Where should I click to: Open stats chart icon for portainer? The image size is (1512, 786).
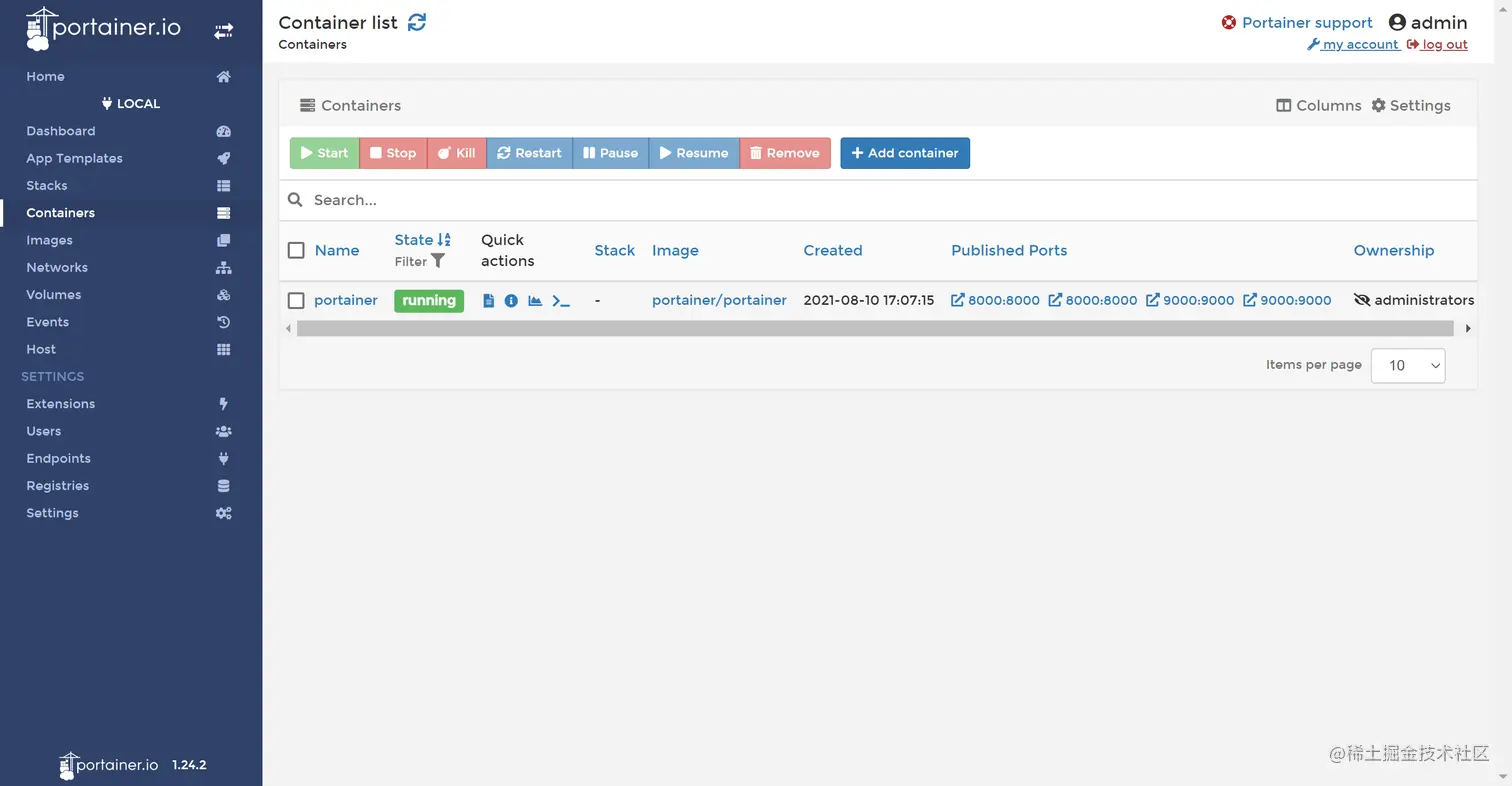click(x=535, y=300)
